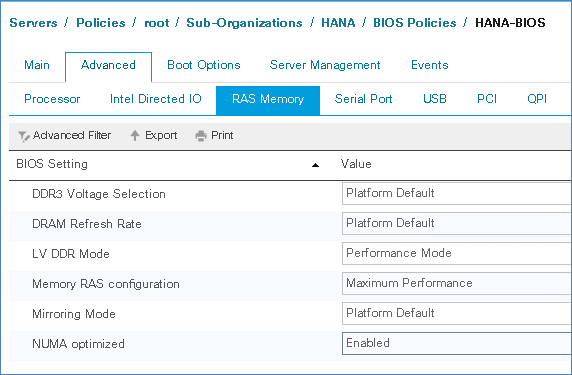The width and height of the screenshot is (572, 375).
Task: Switch to the USB sub-tab
Action: coord(435,99)
